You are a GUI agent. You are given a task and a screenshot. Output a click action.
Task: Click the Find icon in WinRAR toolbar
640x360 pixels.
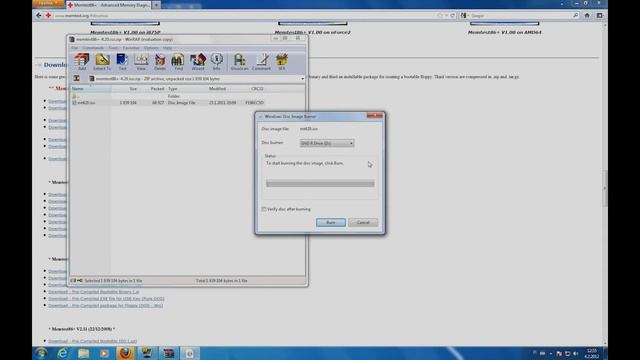(178, 62)
